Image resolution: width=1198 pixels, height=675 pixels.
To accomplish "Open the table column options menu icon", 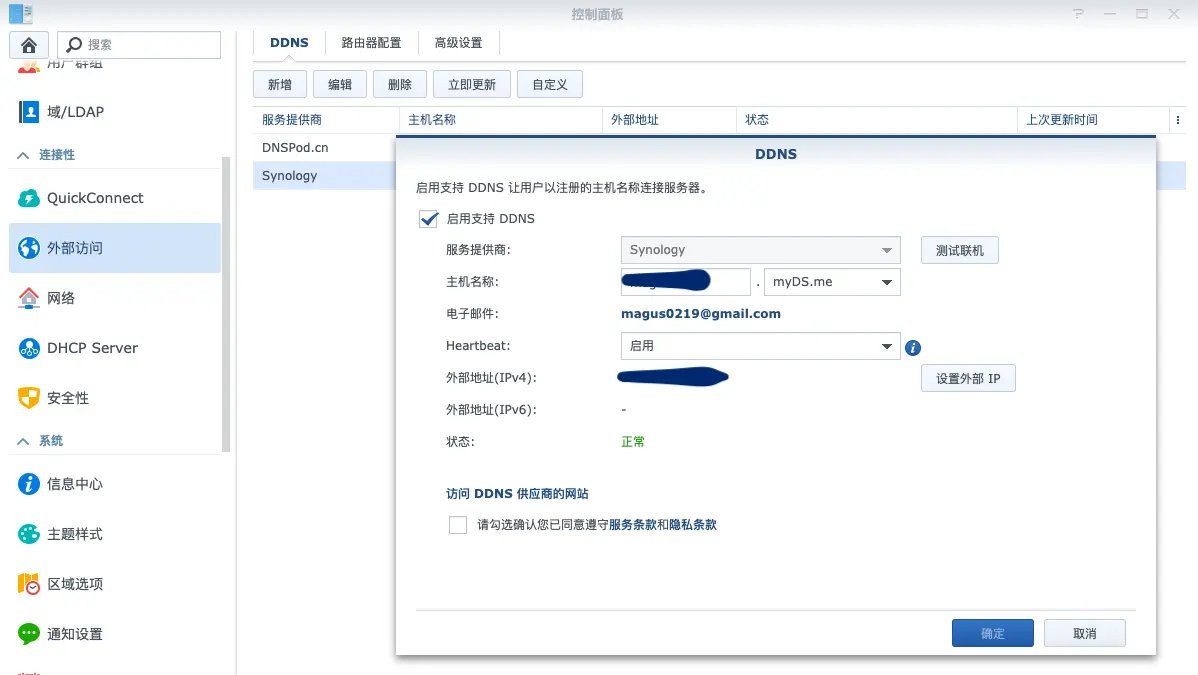I will click(x=1177, y=120).
